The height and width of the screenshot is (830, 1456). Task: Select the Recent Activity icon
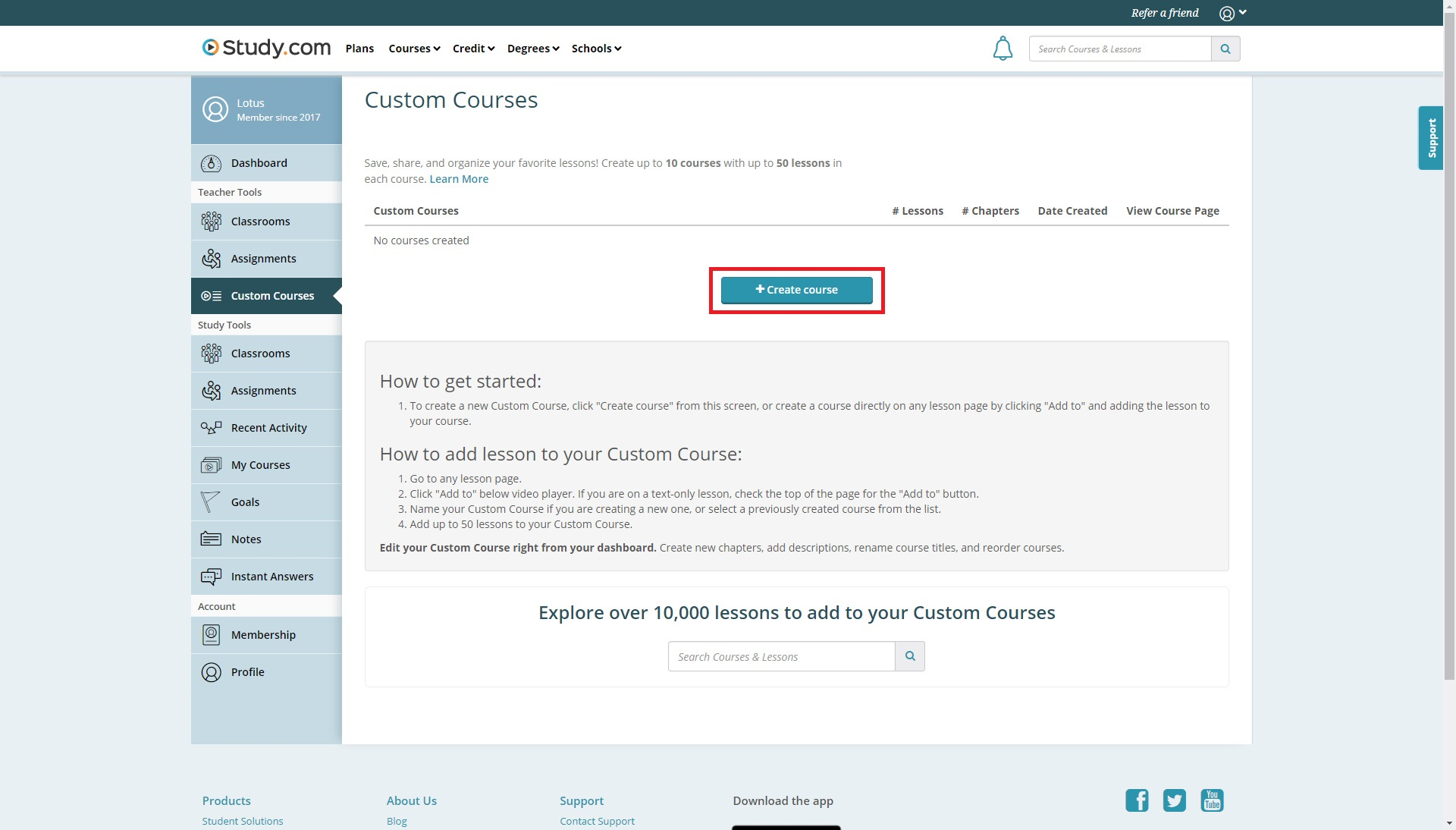click(x=210, y=427)
